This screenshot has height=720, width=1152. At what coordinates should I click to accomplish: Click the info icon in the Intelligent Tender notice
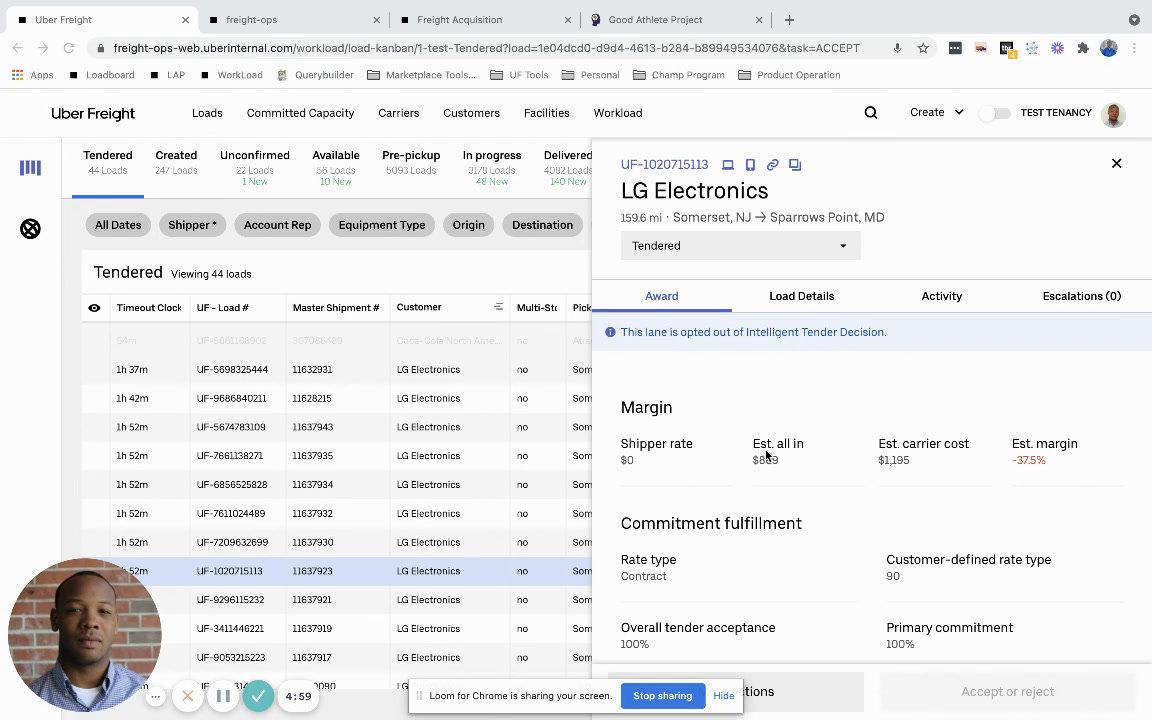[x=610, y=332]
